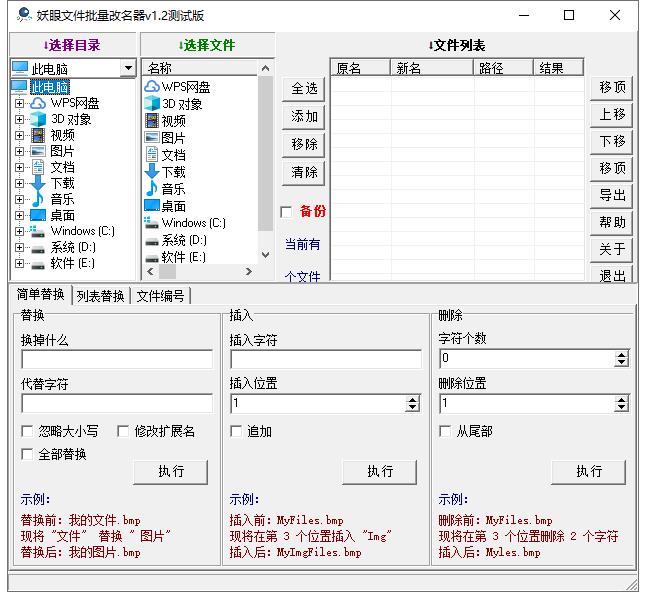Open the 此电脑 directory dropdown
Image resolution: width=646 pixels, height=599 pixels.
click(x=128, y=69)
